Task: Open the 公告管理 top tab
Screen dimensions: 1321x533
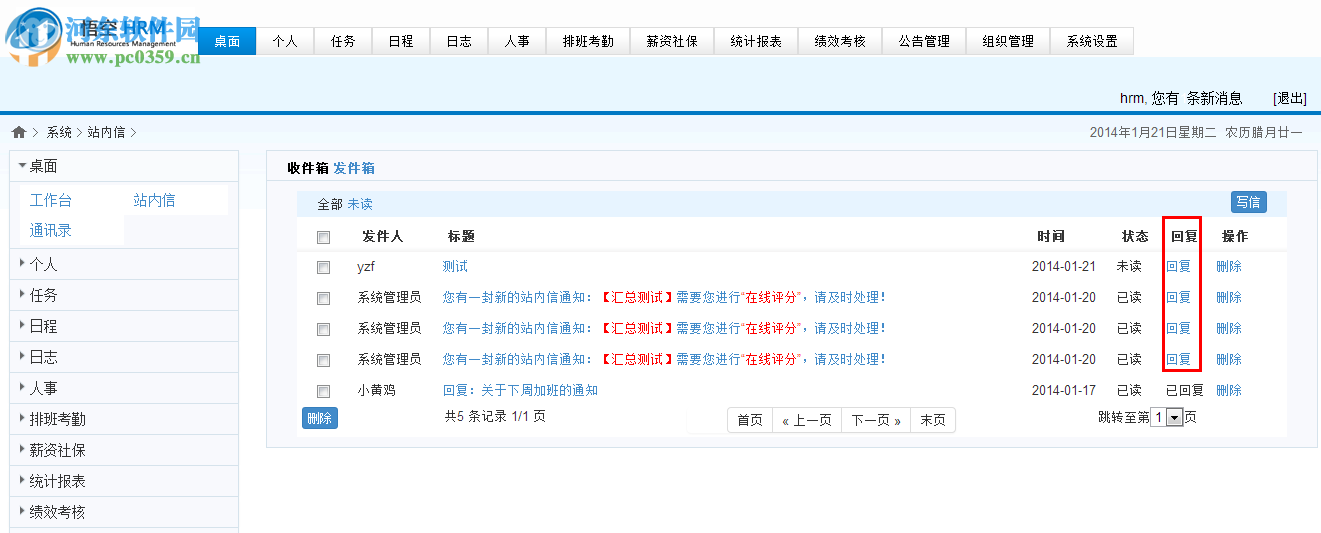Action: pos(925,41)
